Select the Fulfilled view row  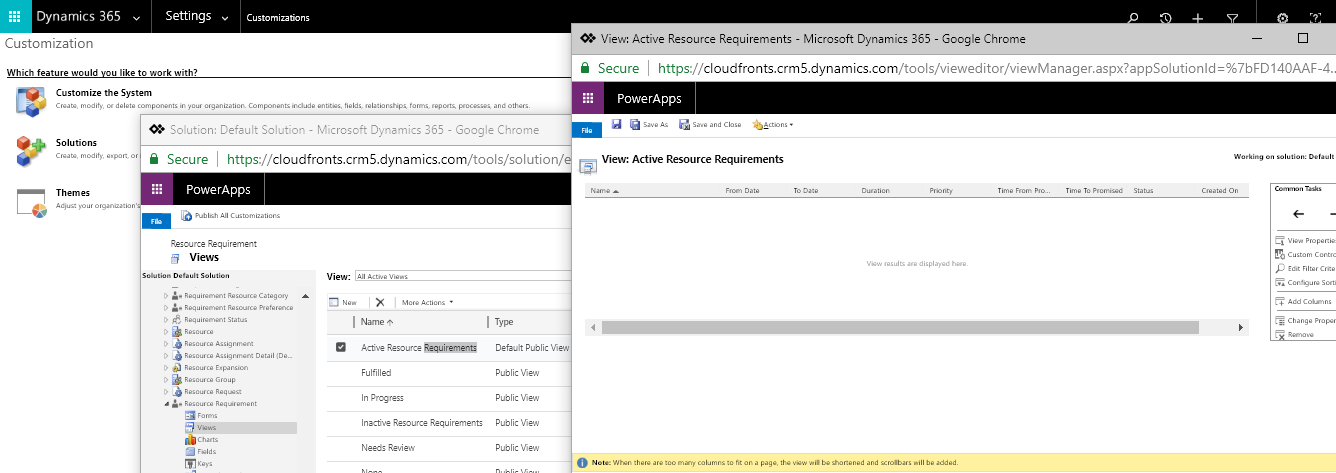coord(449,373)
